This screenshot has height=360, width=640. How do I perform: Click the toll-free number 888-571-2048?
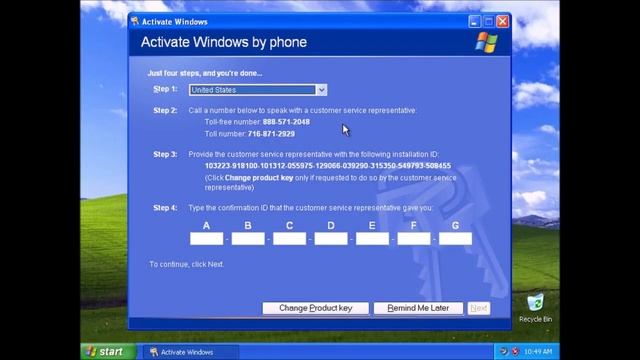tap(286, 122)
